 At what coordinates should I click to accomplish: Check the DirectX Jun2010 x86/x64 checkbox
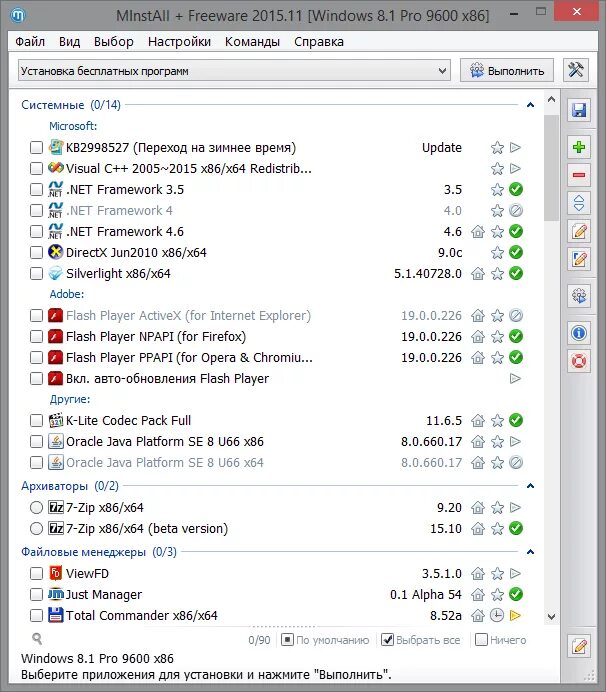point(36,252)
